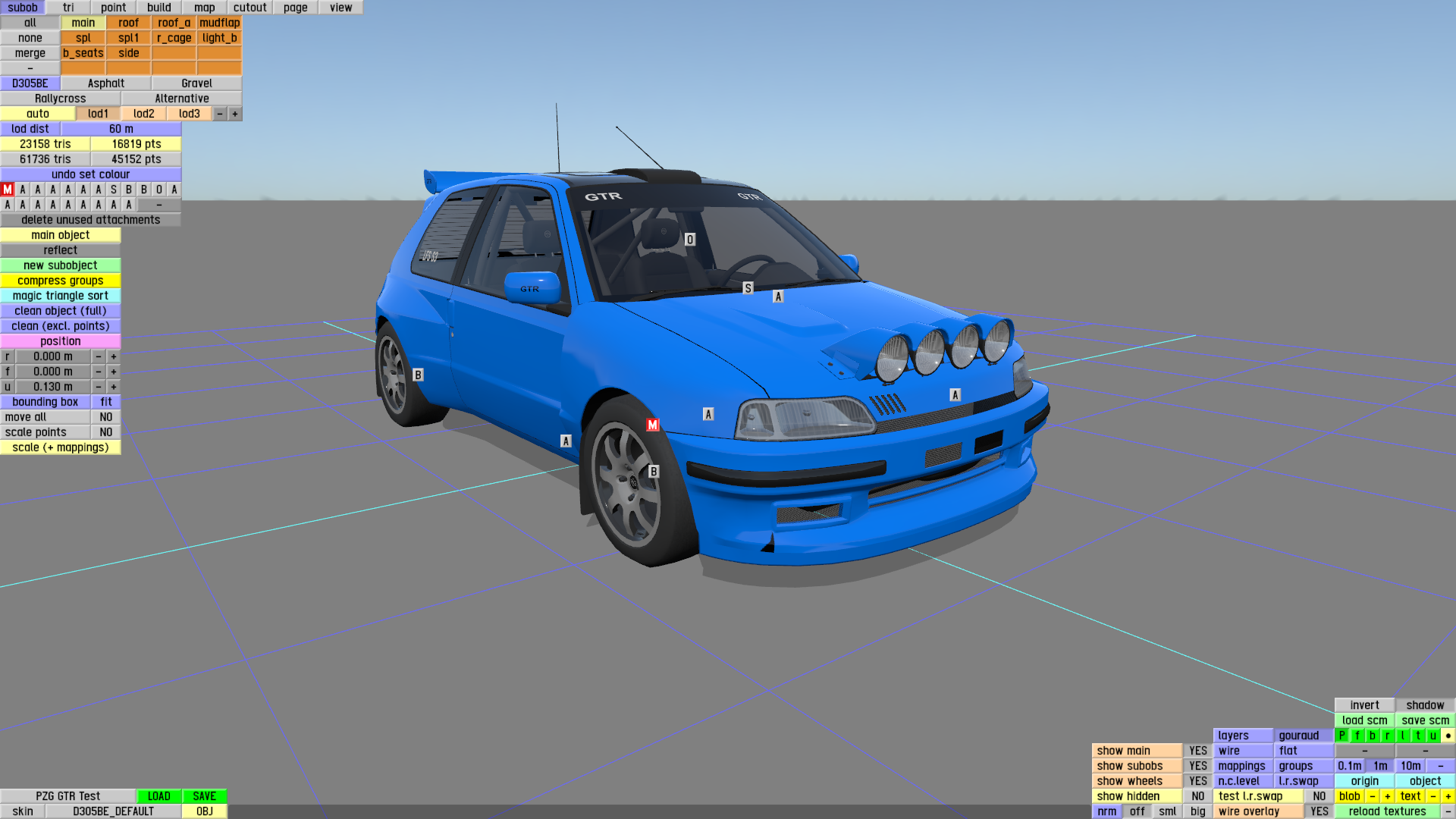Open the cutout tab

tap(249, 8)
